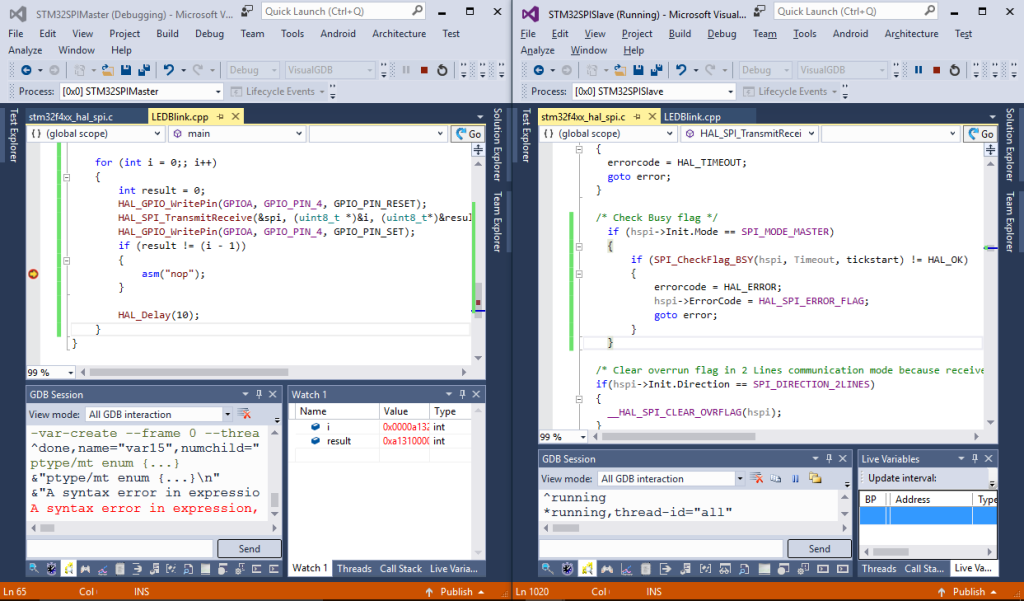Click Stop Debugging in STM32SPIMaster toolbar
This screenshot has width=1024, height=601.
(x=425, y=70)
